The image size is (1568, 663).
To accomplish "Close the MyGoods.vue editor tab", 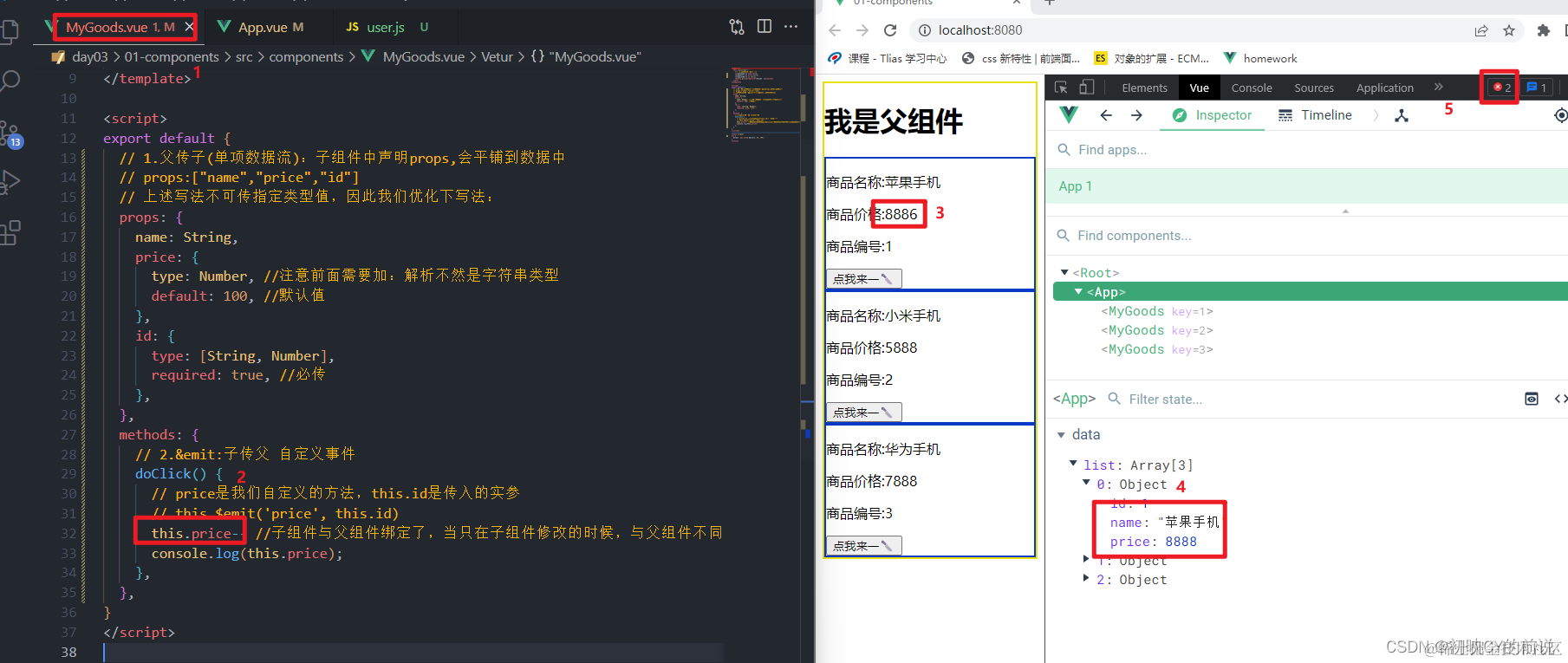I will pyautogui.click(x=189, y=27).
